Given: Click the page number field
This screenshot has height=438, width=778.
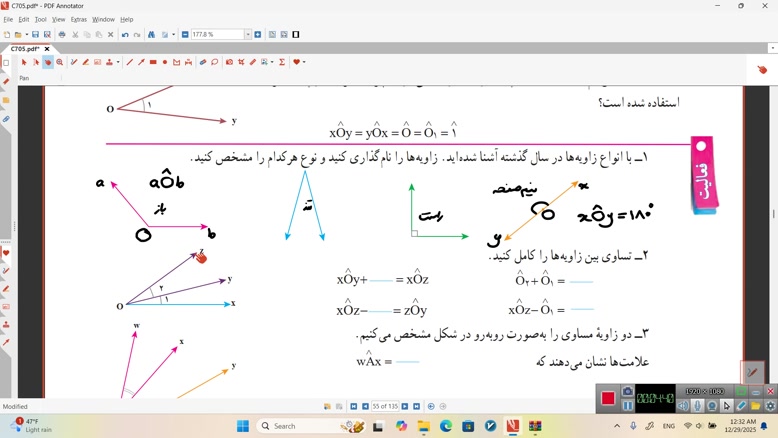Looking at the screenshot, I should click(385, 406).
